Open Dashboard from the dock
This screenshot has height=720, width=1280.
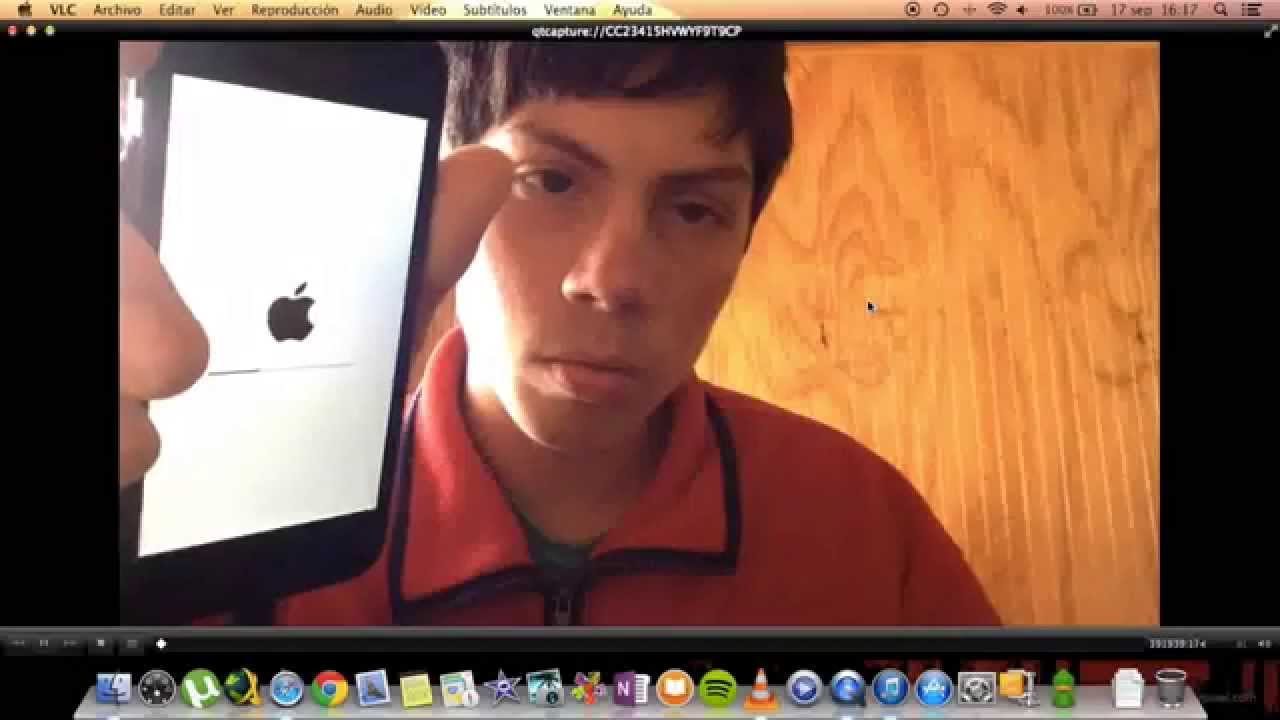point(157,689)
